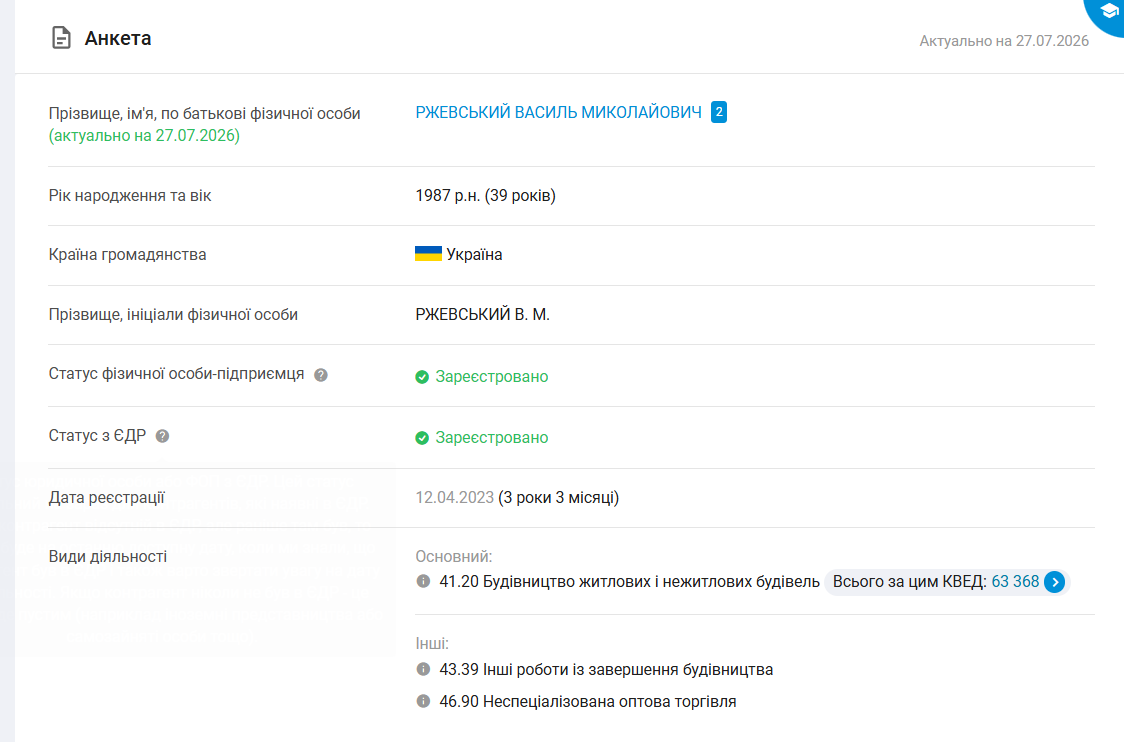Screen dimensions: 1124x742
Task: Click 'Країна громадянства' label
Action: [x=128, y=255]
